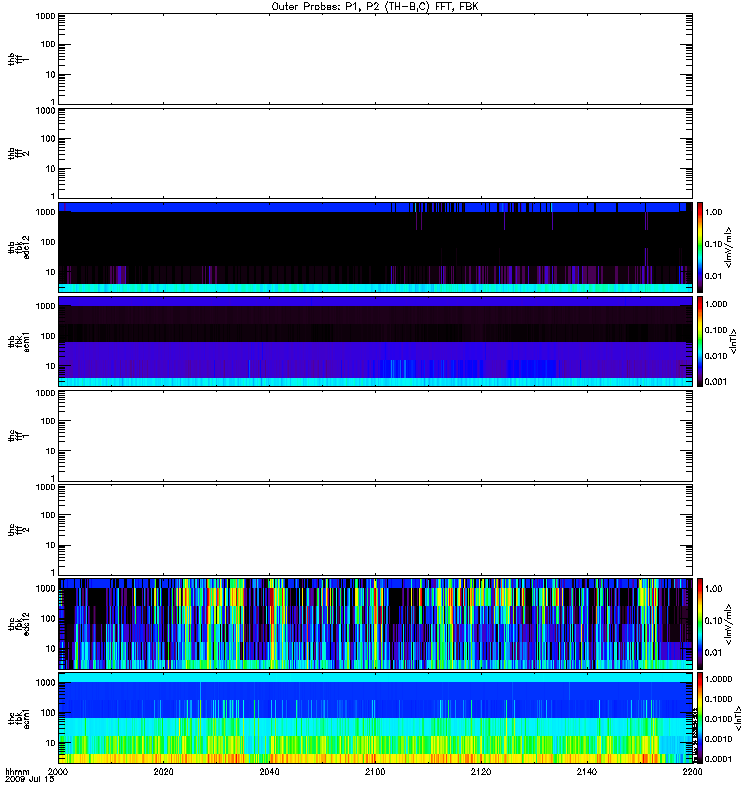Click the '0.01' tick on thb edc12 color bar
The height and width of the screenshot is (800, 750).
tap(713, 276)
